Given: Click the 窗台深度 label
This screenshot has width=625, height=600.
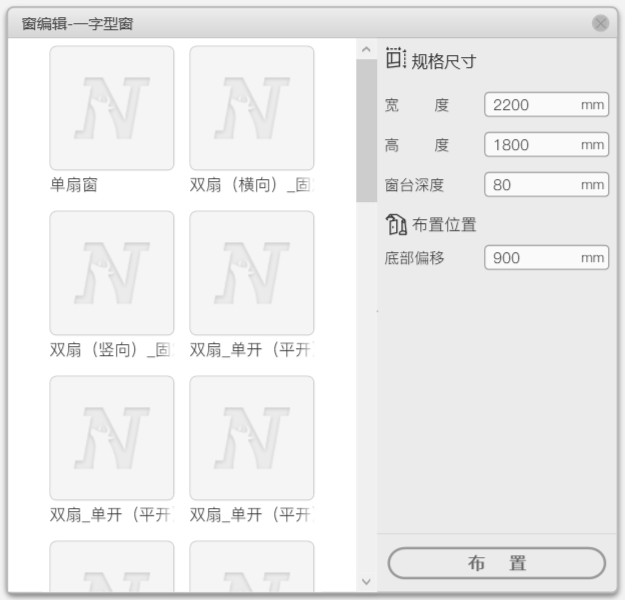Looking at the screenshot, I should point(414,185).
